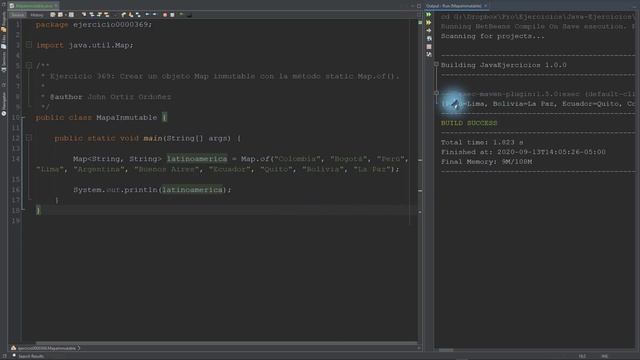Screen dimensions: 640x360
Task: Switch editor to History view
Action: (x=37, y=15)
